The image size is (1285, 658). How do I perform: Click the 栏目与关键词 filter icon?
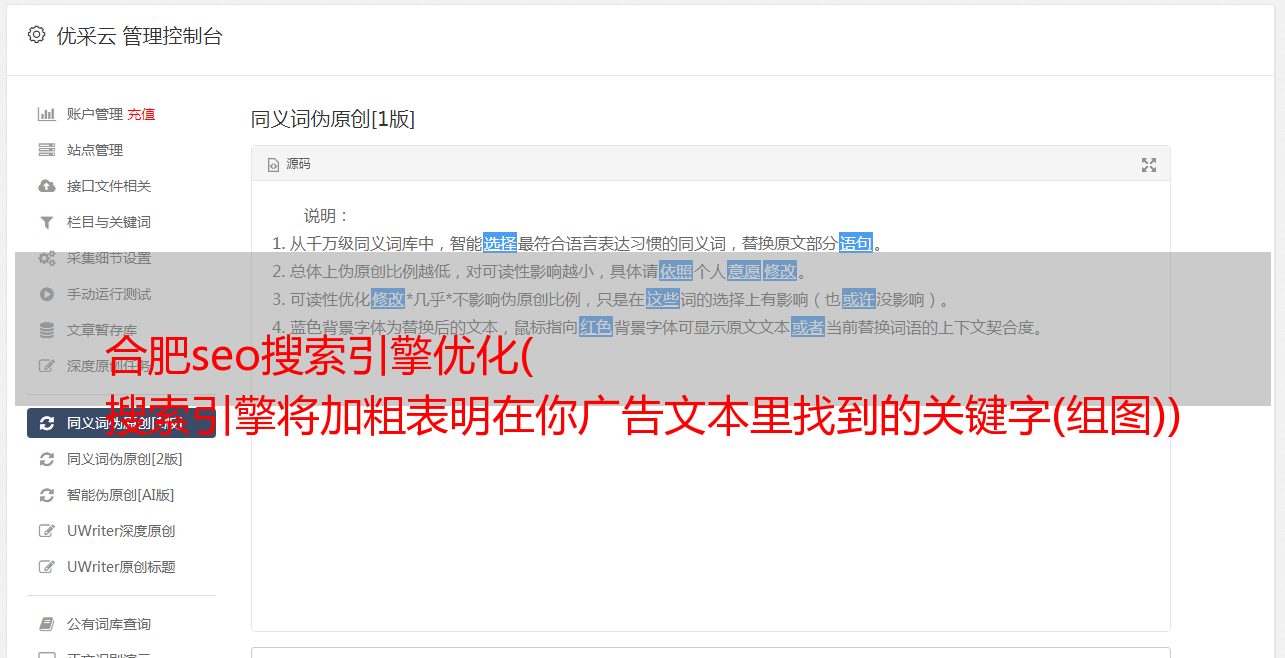[46, 222]
